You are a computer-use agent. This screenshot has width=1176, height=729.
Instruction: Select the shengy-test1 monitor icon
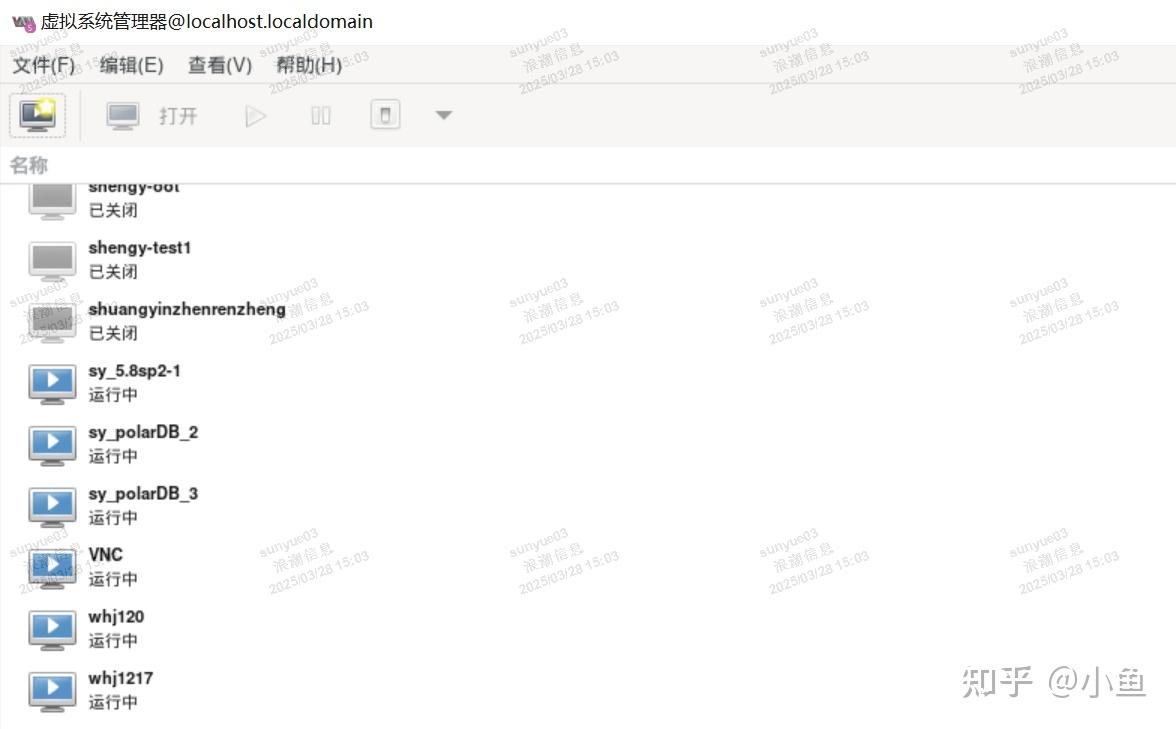tap(52, 261)
